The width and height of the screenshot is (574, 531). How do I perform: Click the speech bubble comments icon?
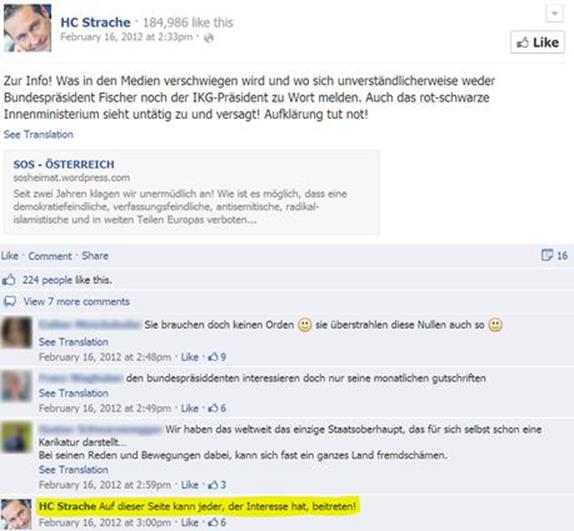[x=10, y=302]
